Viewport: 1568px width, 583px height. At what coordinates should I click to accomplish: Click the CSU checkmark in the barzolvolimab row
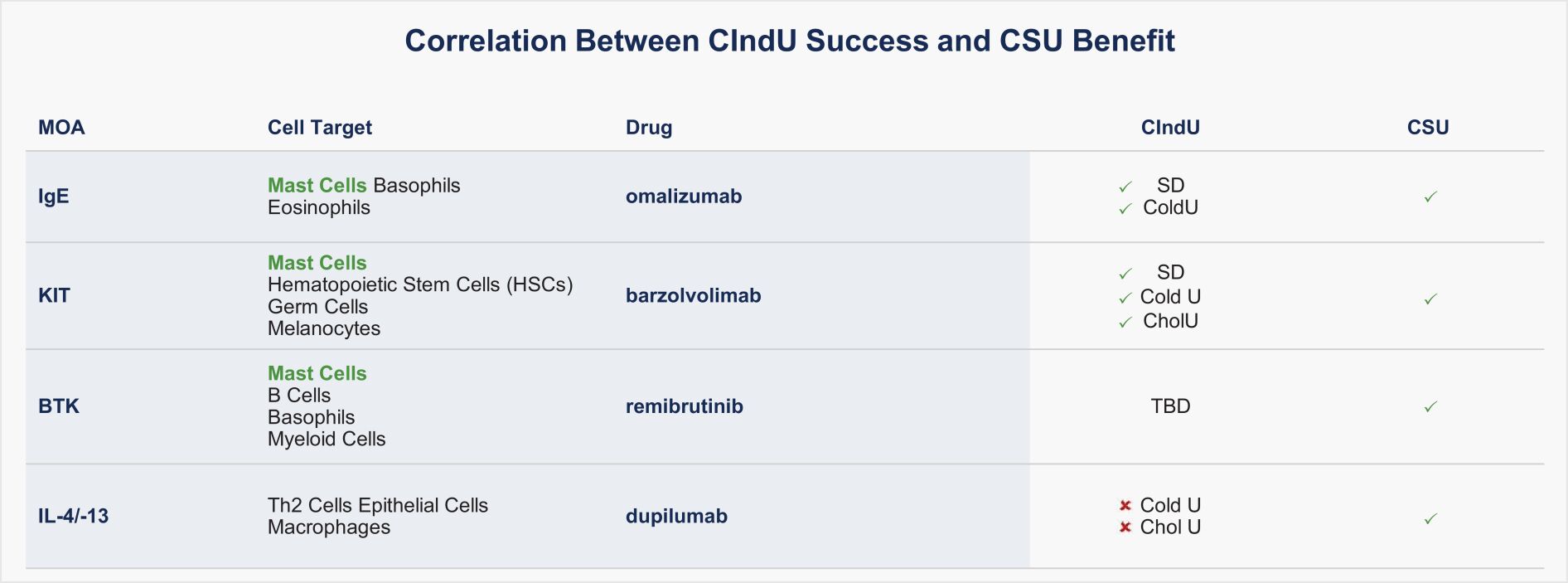[x=1430, y=299]
